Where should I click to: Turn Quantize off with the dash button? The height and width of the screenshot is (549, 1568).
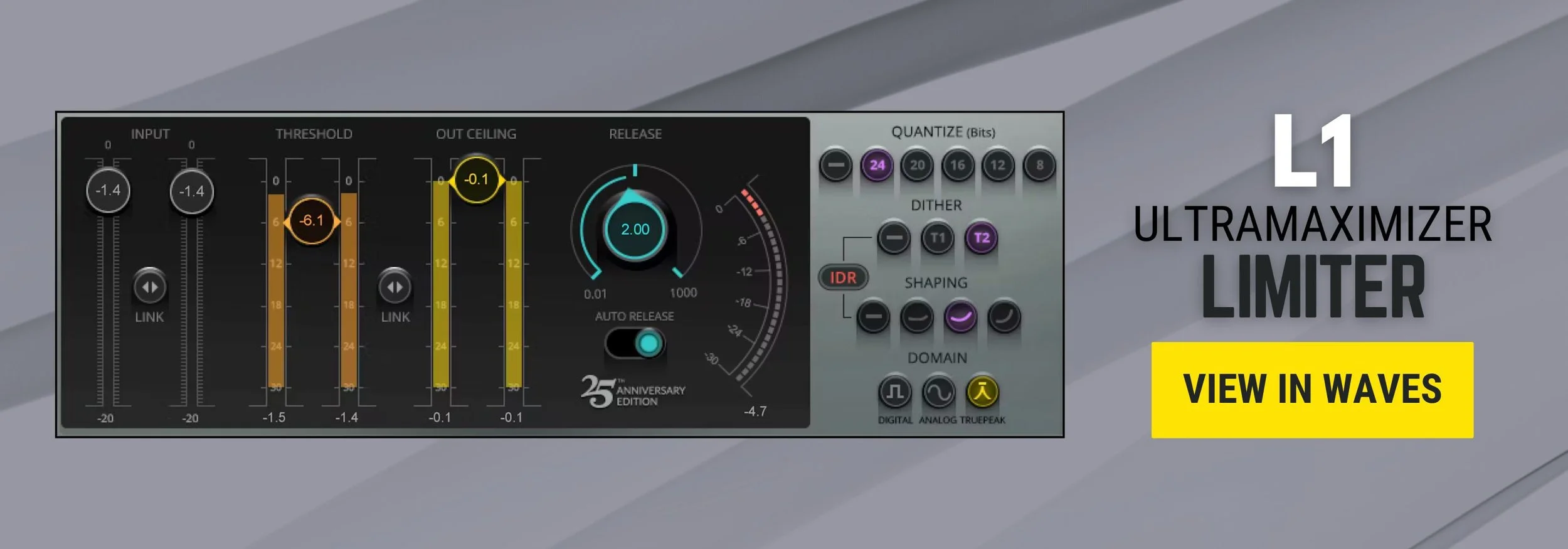tap(835, 165)
